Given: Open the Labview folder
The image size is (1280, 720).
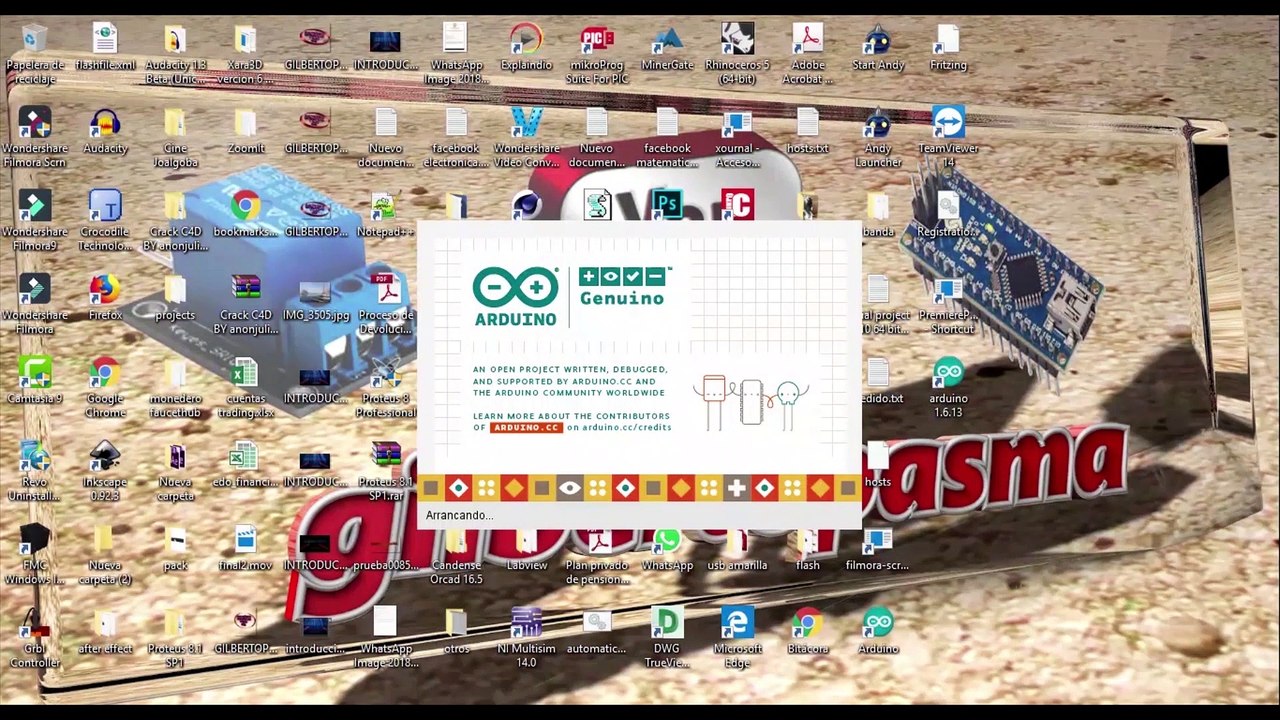Looking at the screenshot, I should pos(526,550).
